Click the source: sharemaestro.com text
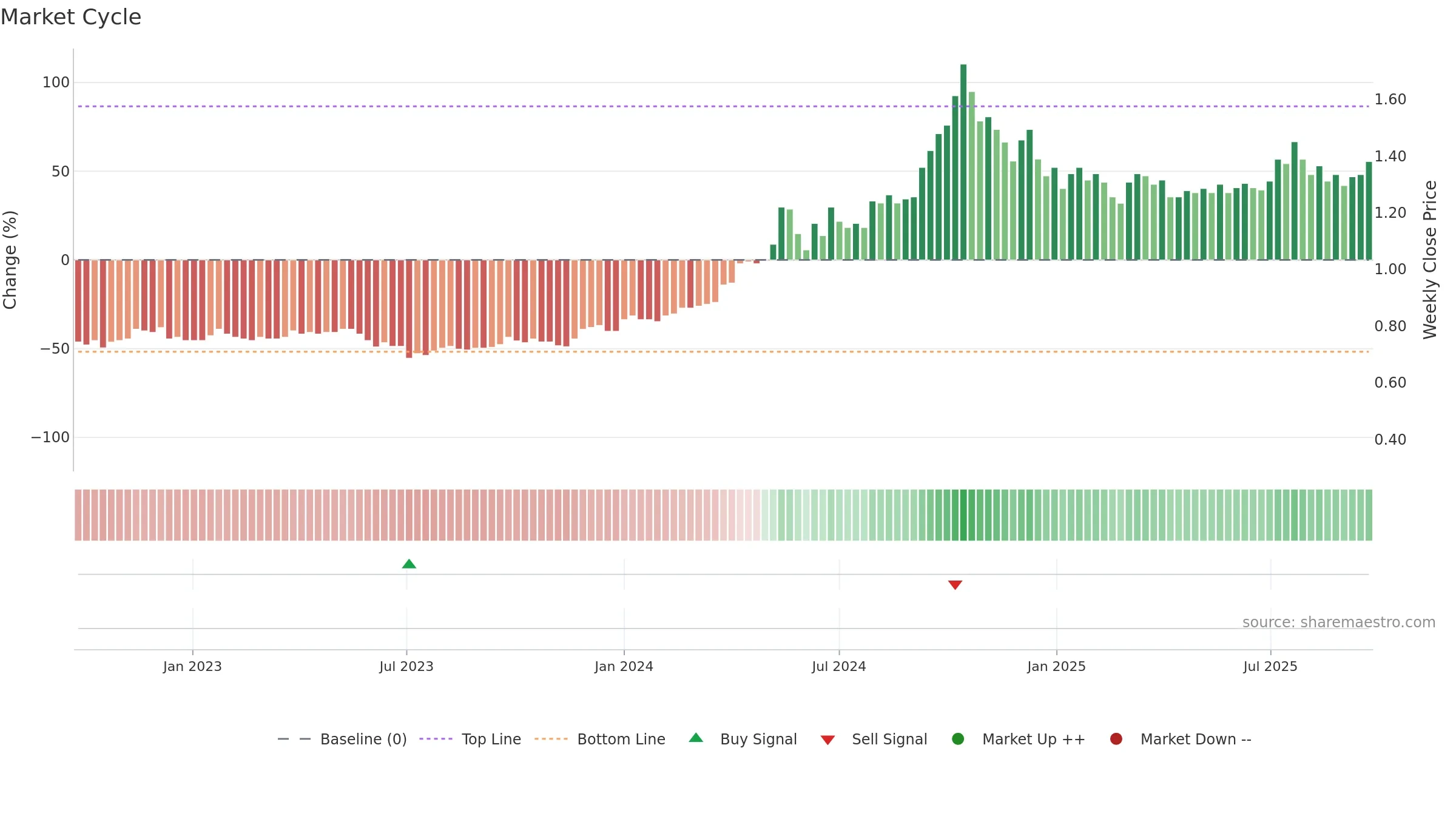This screenshot has height=819, width=1456. click(x=1339, y=622)
